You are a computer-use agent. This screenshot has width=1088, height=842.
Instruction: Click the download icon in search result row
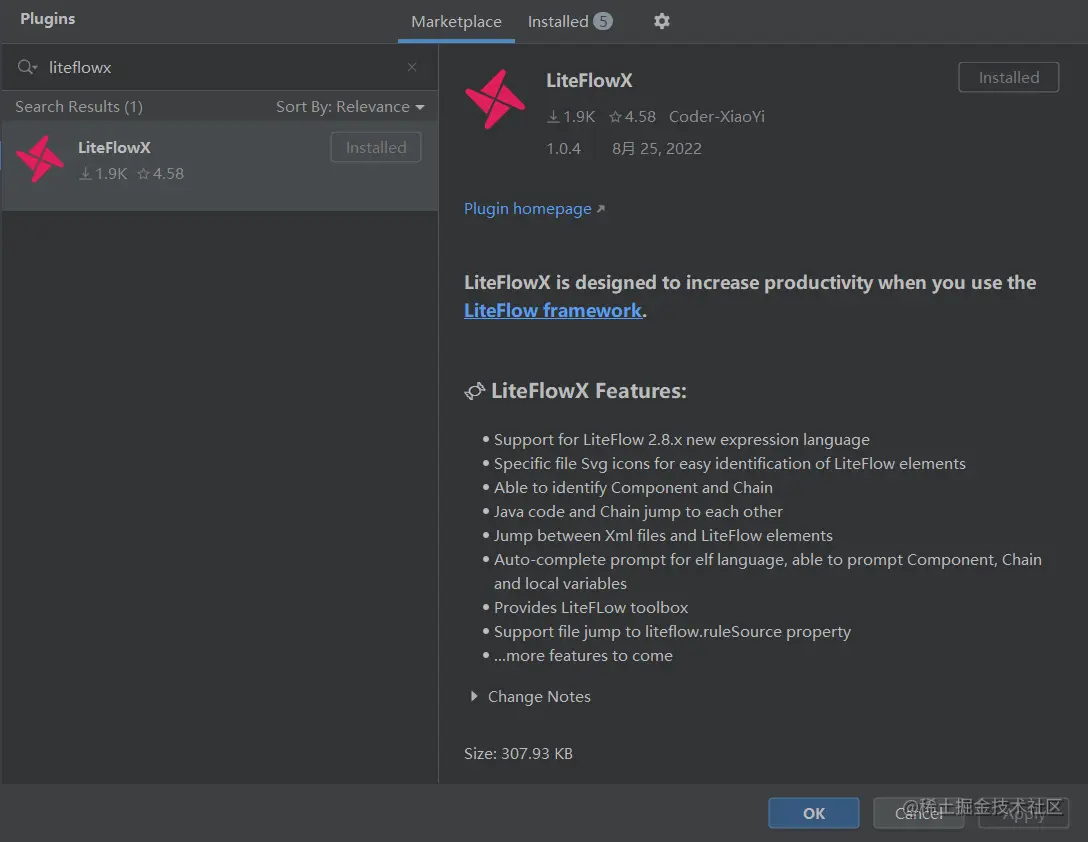point(85,174)
